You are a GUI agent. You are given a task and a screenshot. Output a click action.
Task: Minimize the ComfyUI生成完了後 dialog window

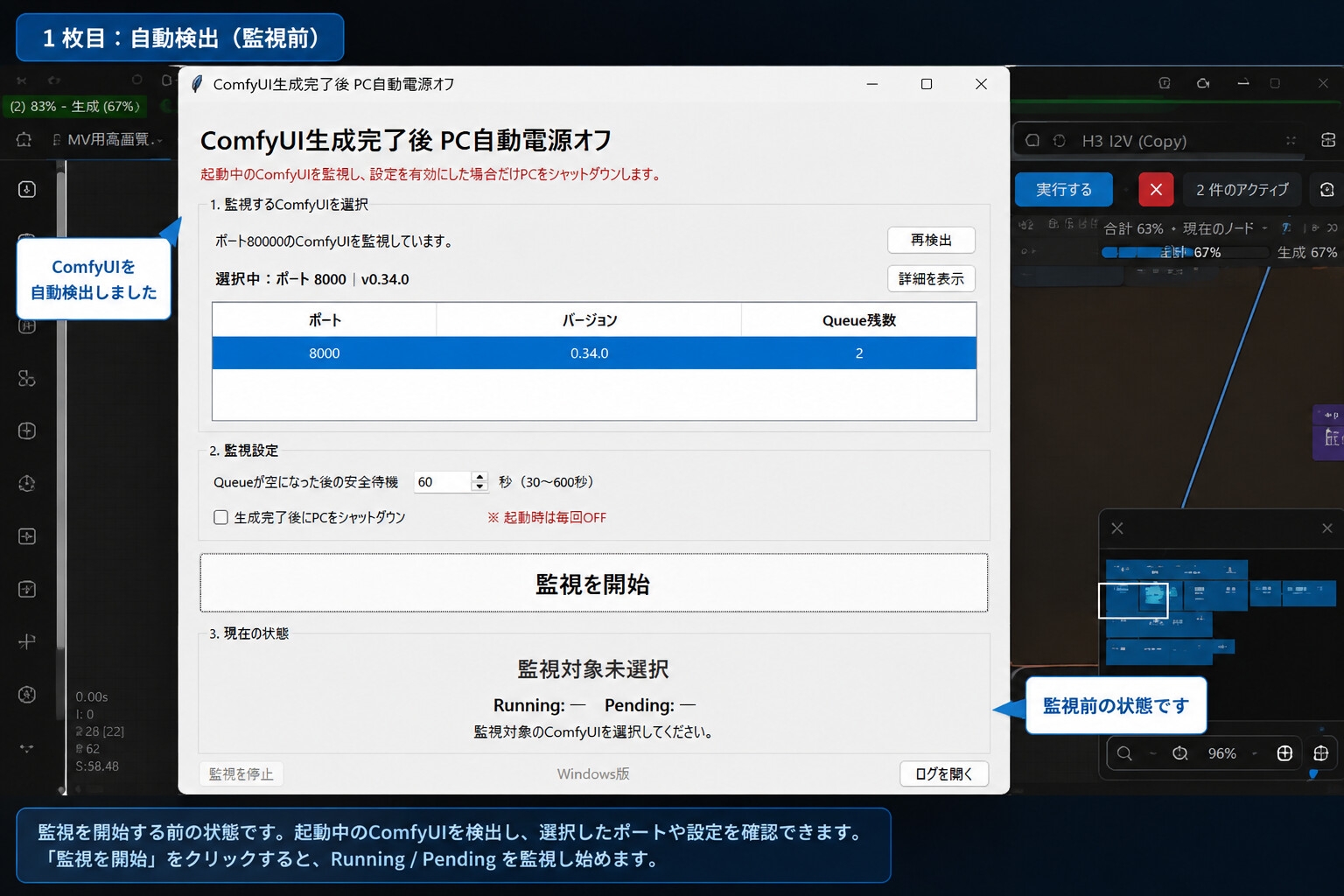coord(872,84)
